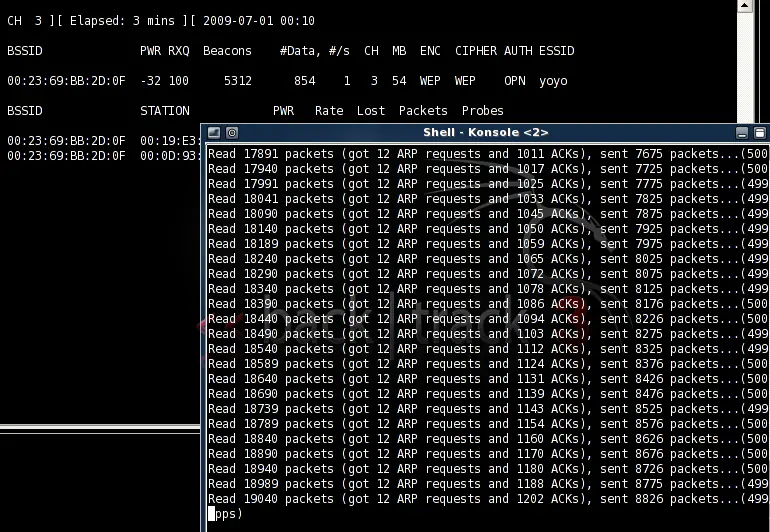The height and width of the screenshot is (532, 770).
Task: Click the 'Probes' column header
Action: point(483,111)
